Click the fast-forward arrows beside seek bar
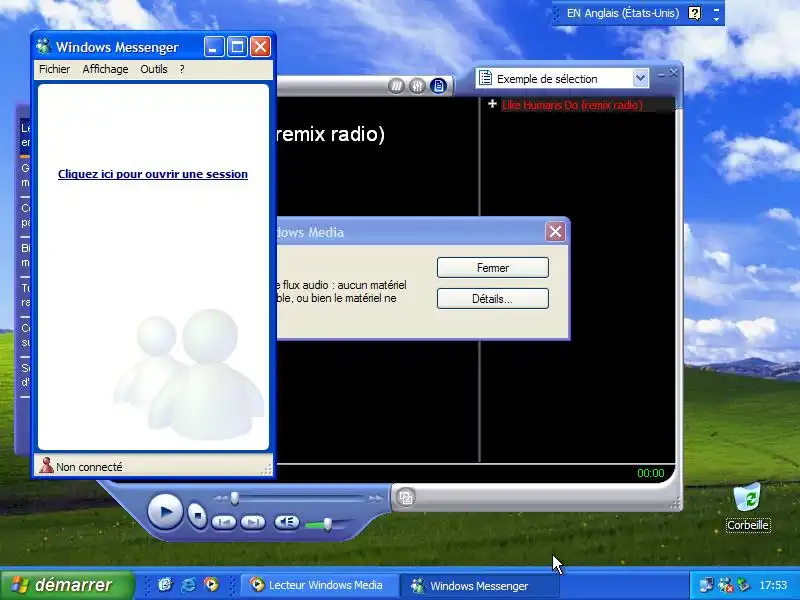Screen dimensions: 800x600 pyautogui.click(x=376, y=498)
